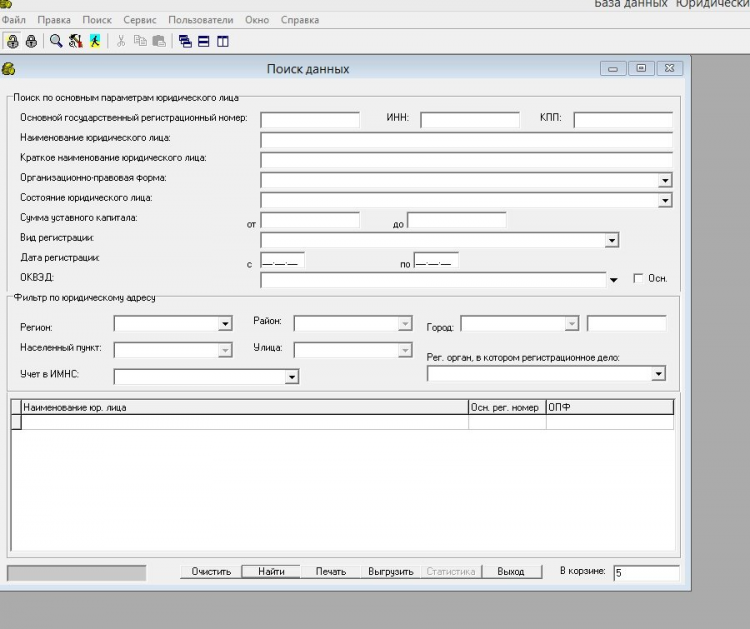The height and width of the screenshot is (629, 750).
Task: Expand the Организационно-правовая форма dropdown
Action: pyautogui.click(x=665, y=180)
